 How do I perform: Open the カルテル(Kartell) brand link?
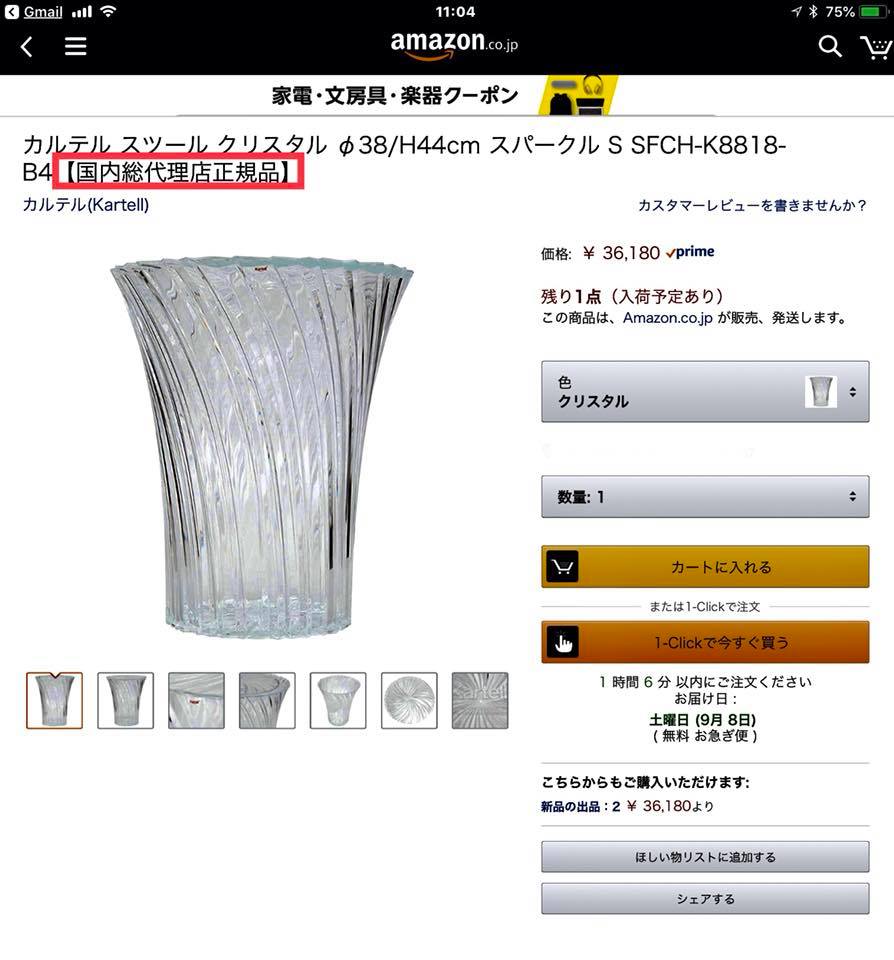point(86,204)
